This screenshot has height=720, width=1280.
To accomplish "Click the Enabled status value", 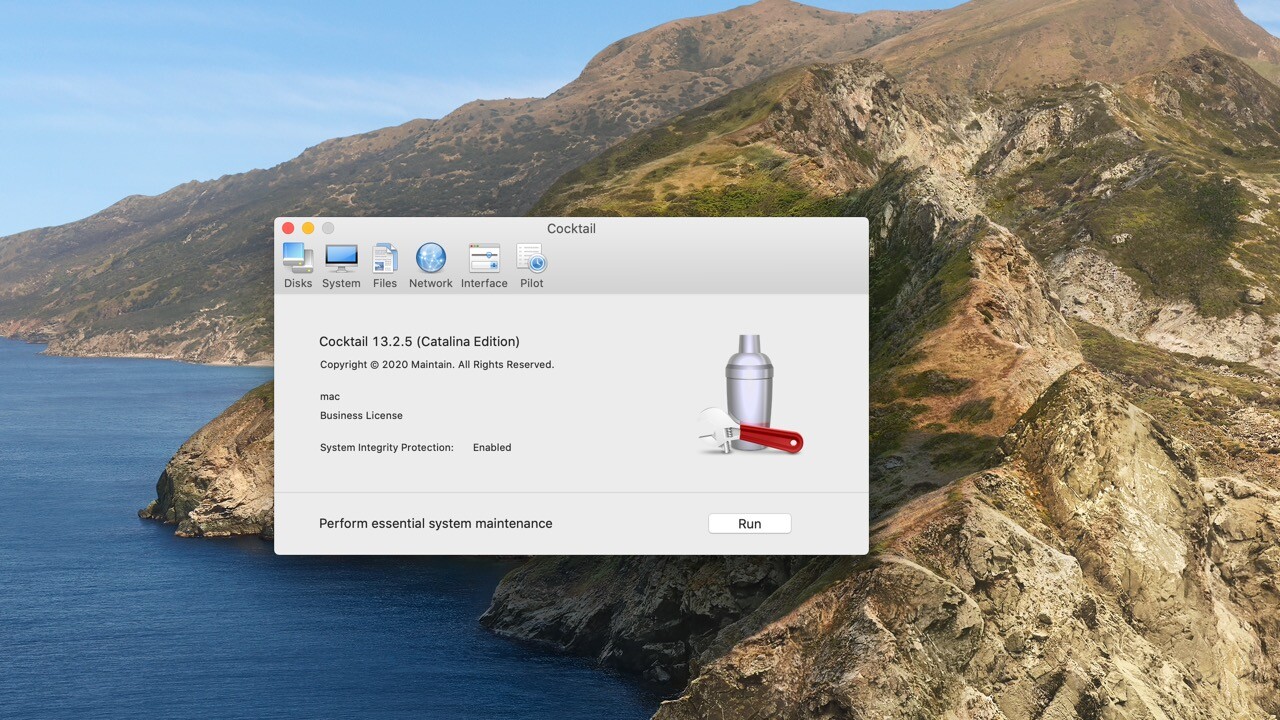I will pyautogui.click(x=492, y=448).
